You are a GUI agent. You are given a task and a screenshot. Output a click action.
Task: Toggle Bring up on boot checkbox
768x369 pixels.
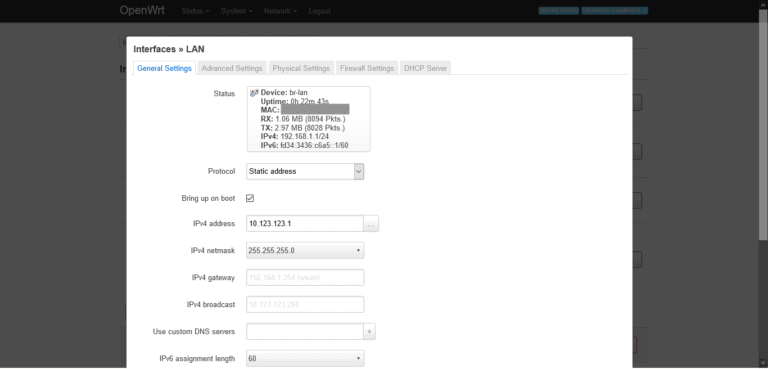(250, 198)
